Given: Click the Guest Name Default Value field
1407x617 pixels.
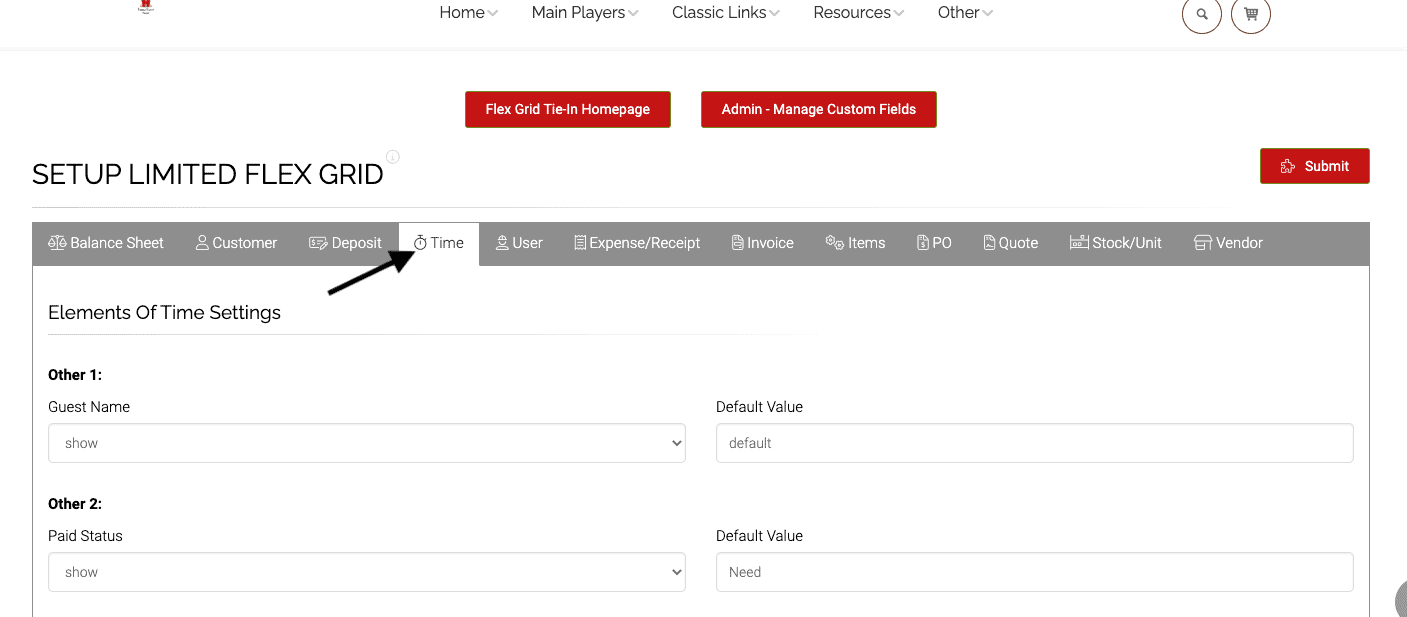Looking at the screenshot, I should 1035,443.
